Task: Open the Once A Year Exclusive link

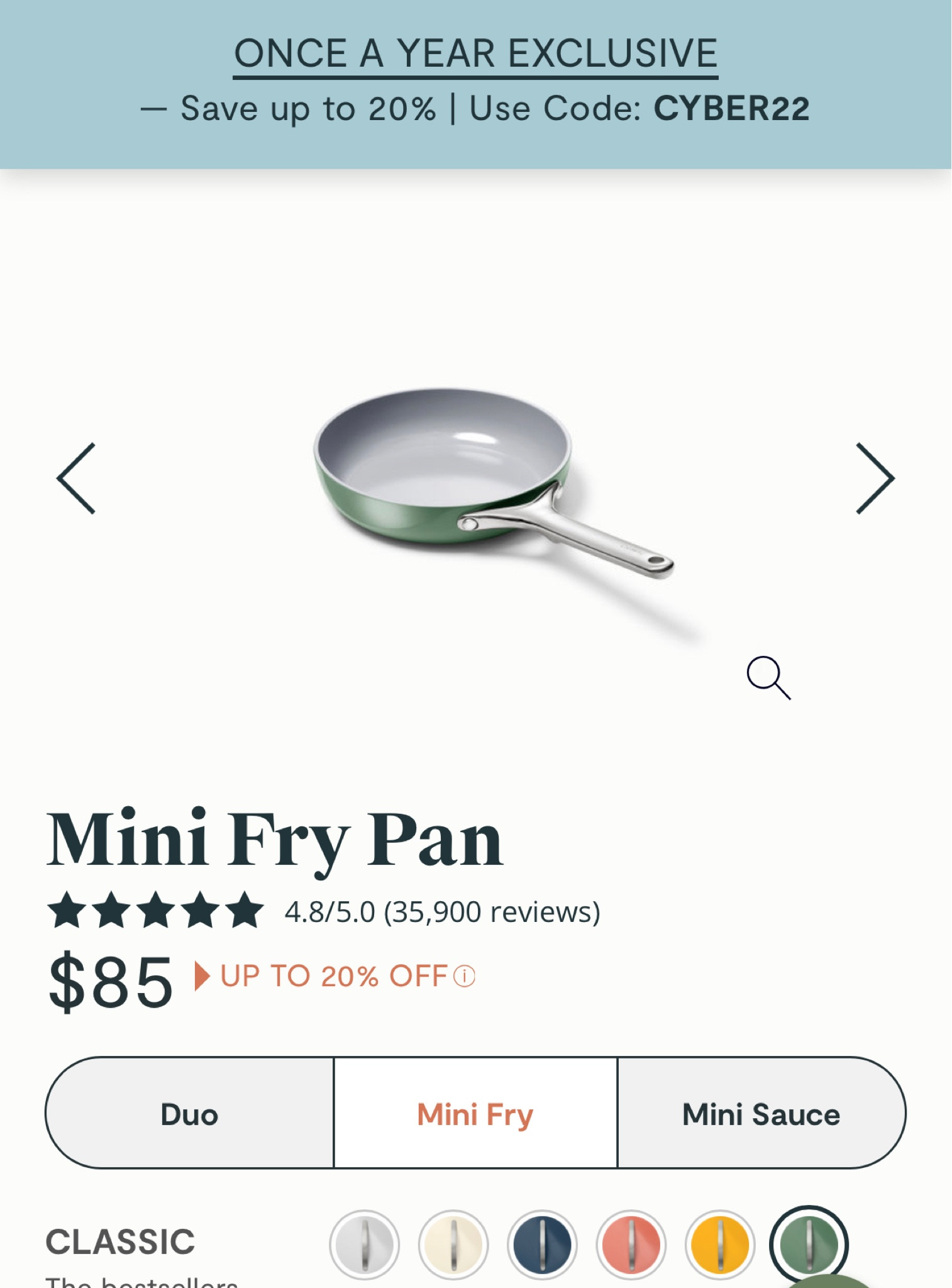Action: click(475, 54)
